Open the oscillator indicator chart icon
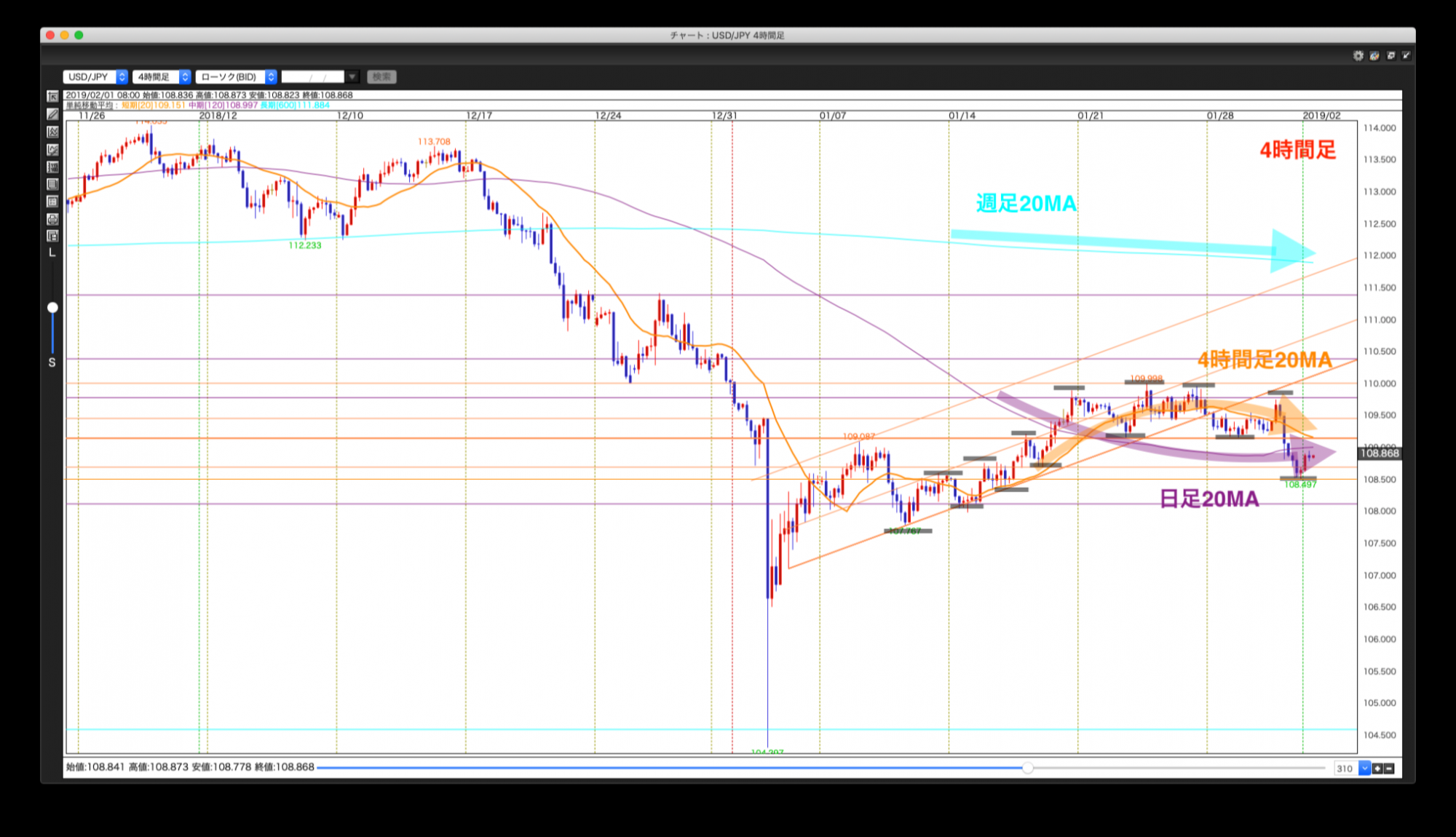This screenshot has width=1456, height=837. (x=52, y=149)
